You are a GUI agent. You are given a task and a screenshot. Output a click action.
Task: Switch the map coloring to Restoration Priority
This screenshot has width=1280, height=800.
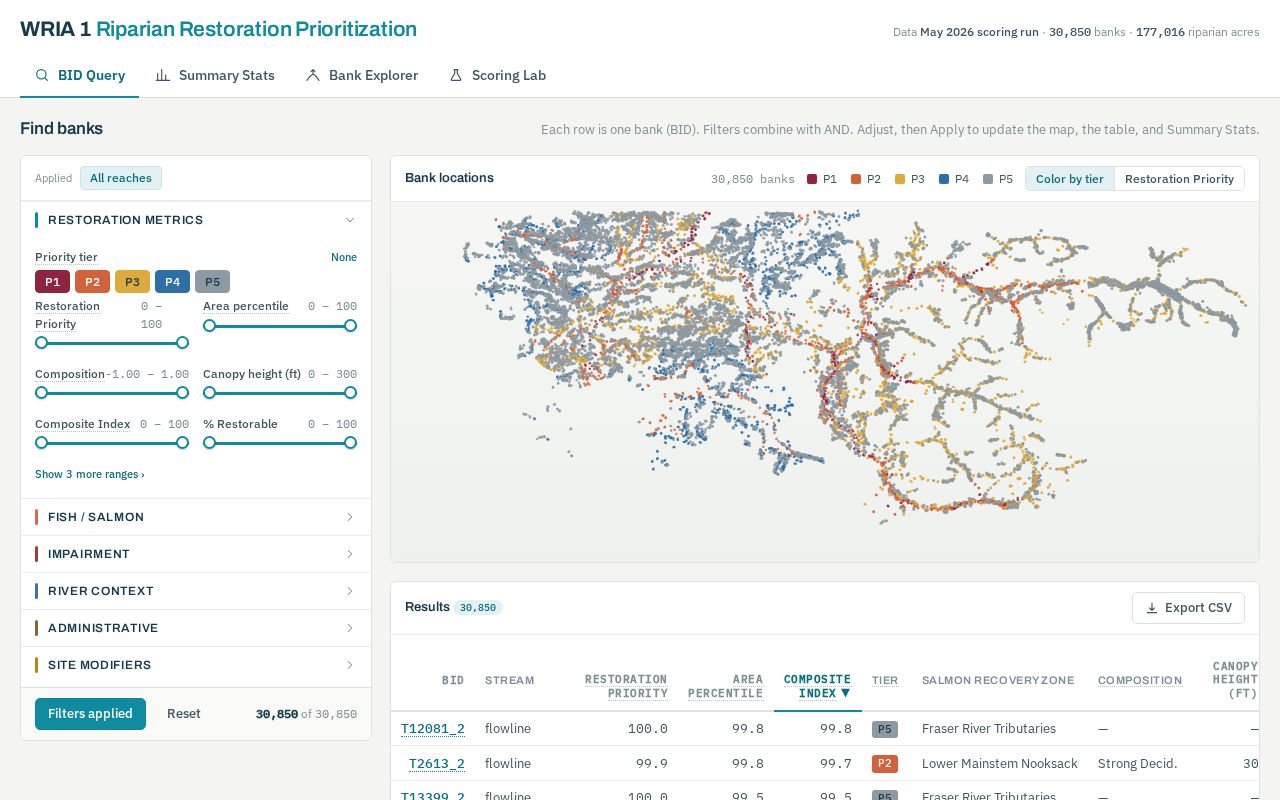pos(1179,179)
